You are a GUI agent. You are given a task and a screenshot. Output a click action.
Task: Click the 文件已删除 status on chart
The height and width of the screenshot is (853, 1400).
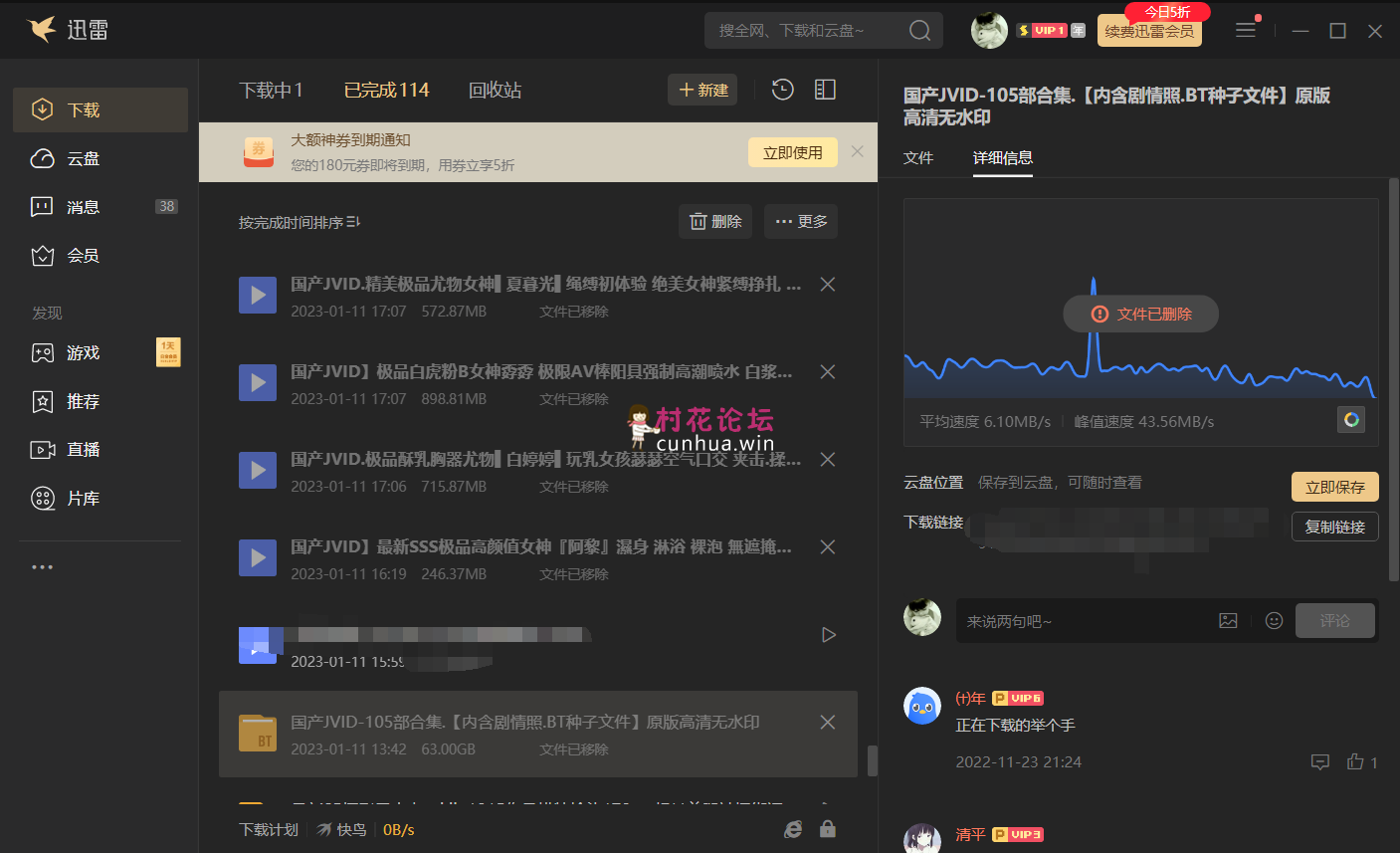[1141, 314]
